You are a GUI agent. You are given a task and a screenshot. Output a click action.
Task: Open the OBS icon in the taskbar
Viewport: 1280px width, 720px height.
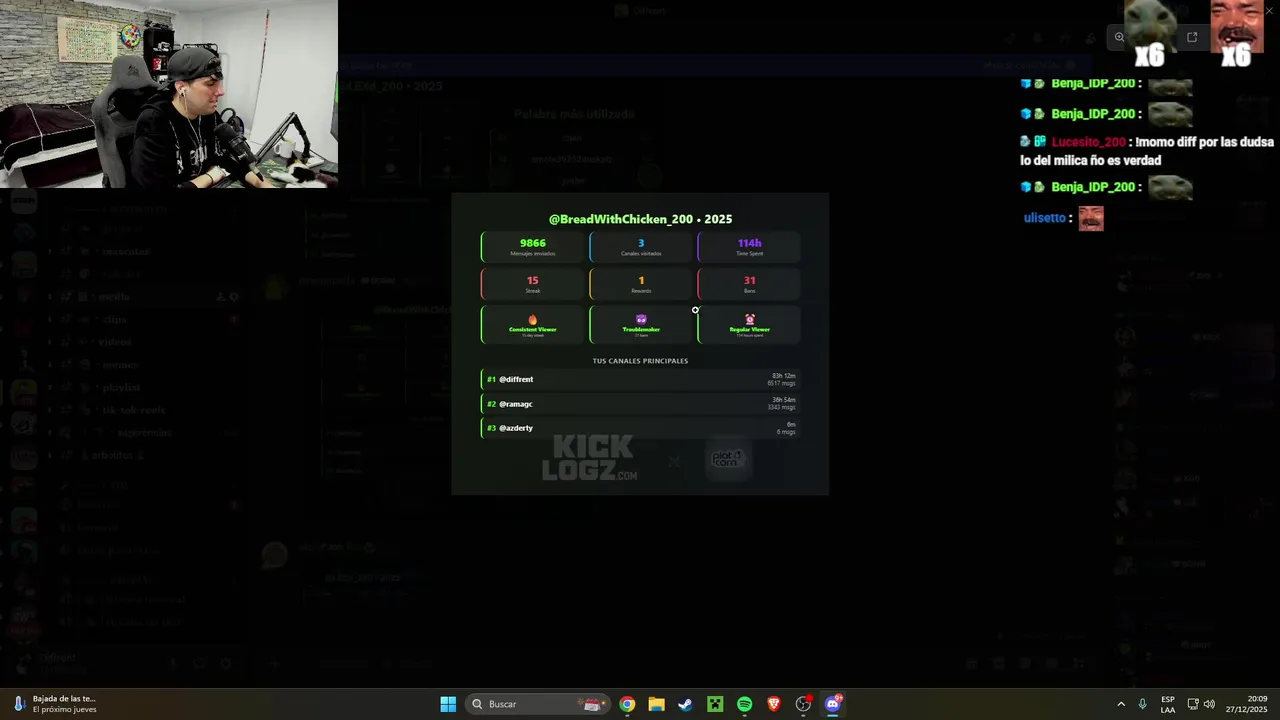click(803, 704)
